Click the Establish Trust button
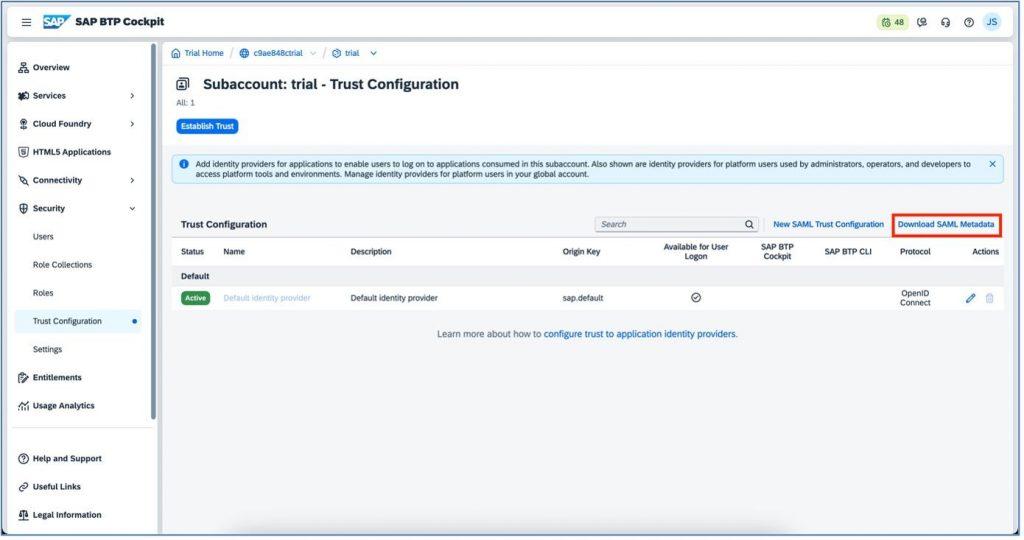The width and height of the screenshot is (1024, 540). pos(208,127)
